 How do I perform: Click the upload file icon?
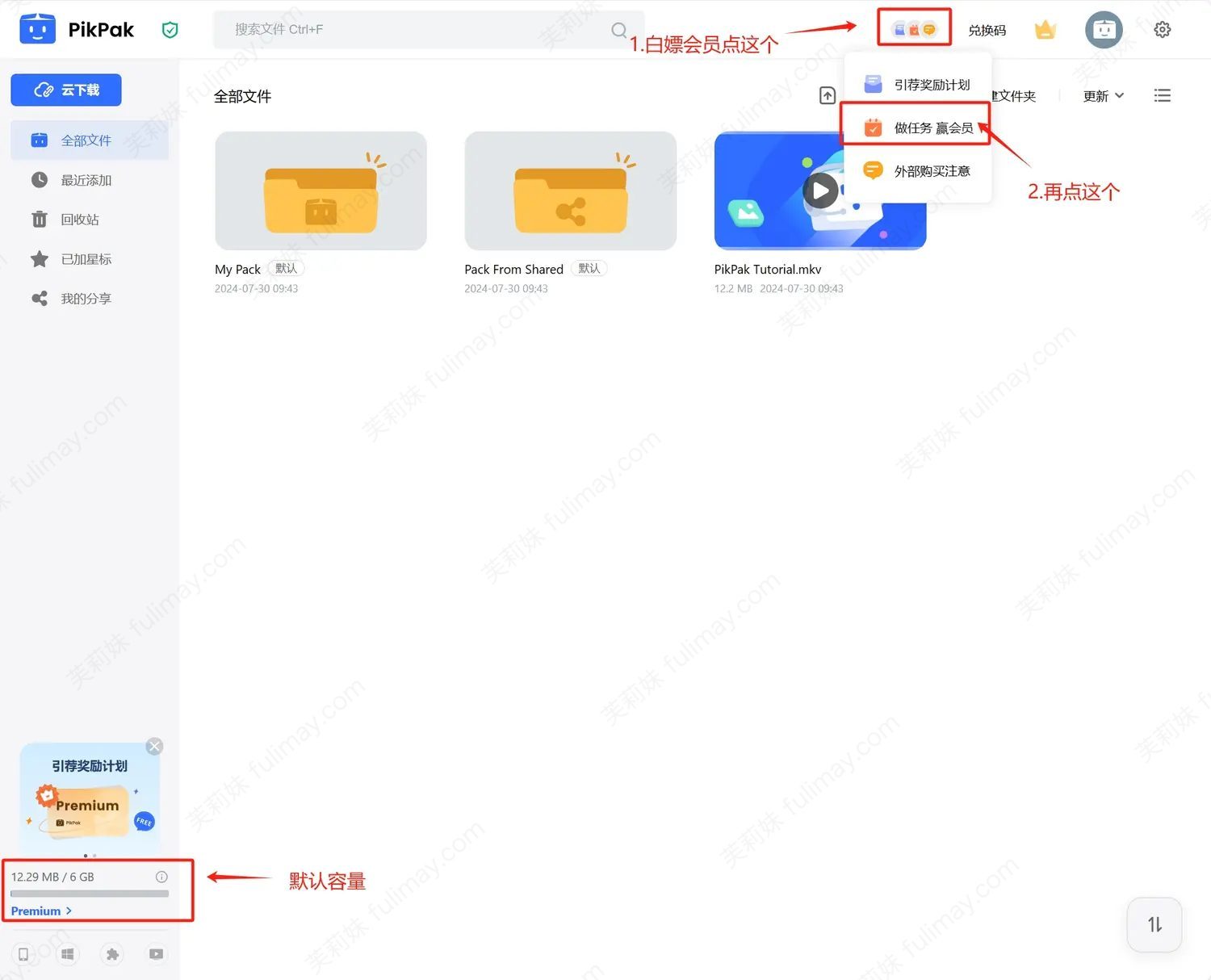tap(828, 96)
